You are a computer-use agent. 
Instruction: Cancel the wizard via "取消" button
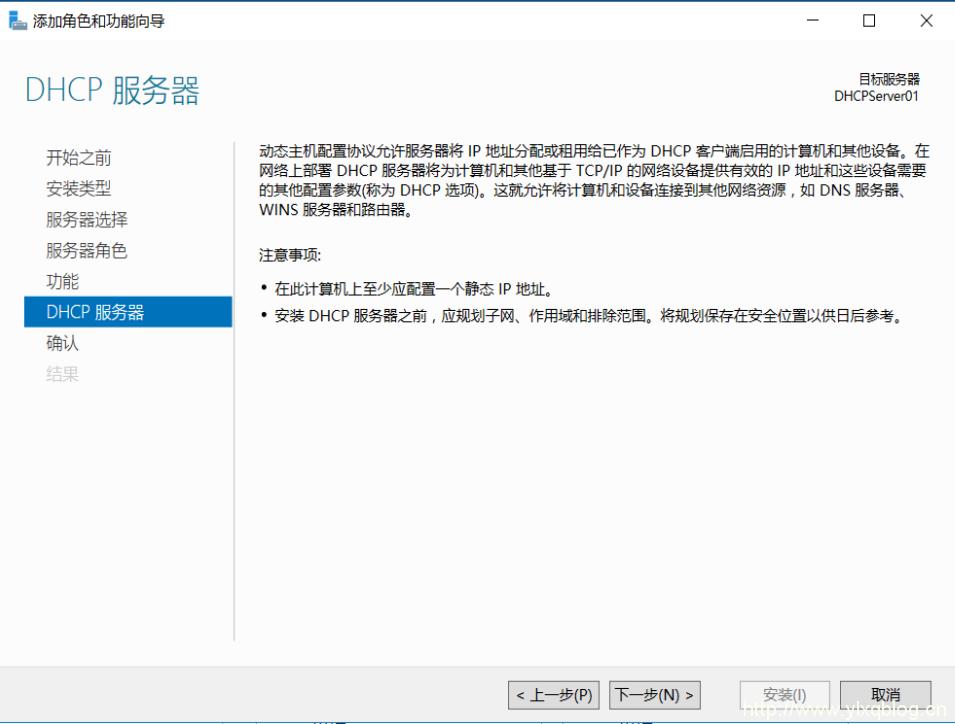coord(886,693)
